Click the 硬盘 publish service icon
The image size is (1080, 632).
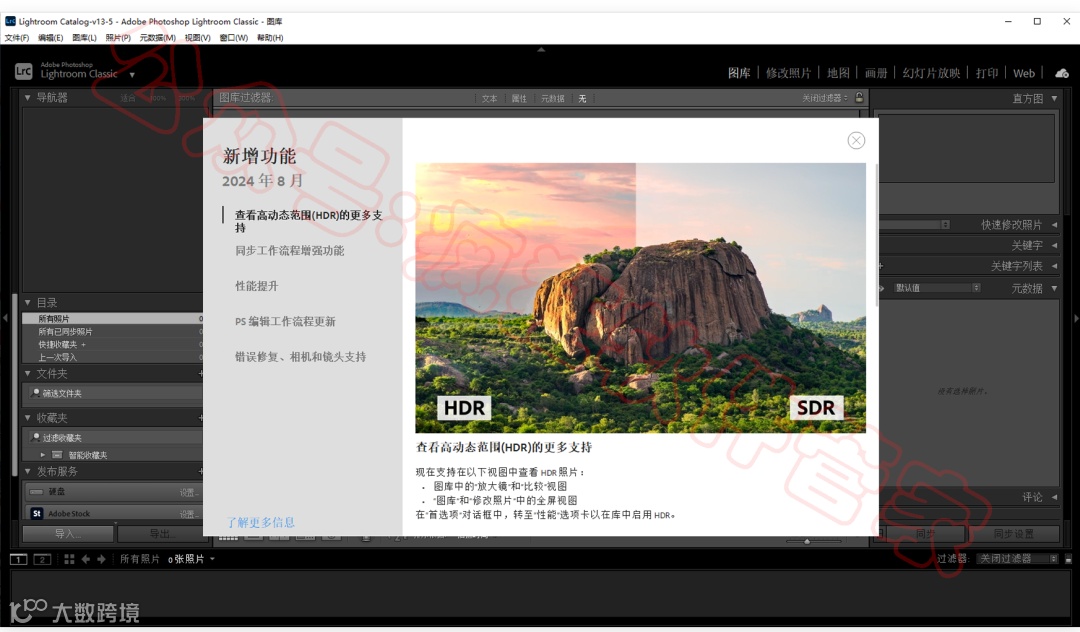(x=37, y=492)
